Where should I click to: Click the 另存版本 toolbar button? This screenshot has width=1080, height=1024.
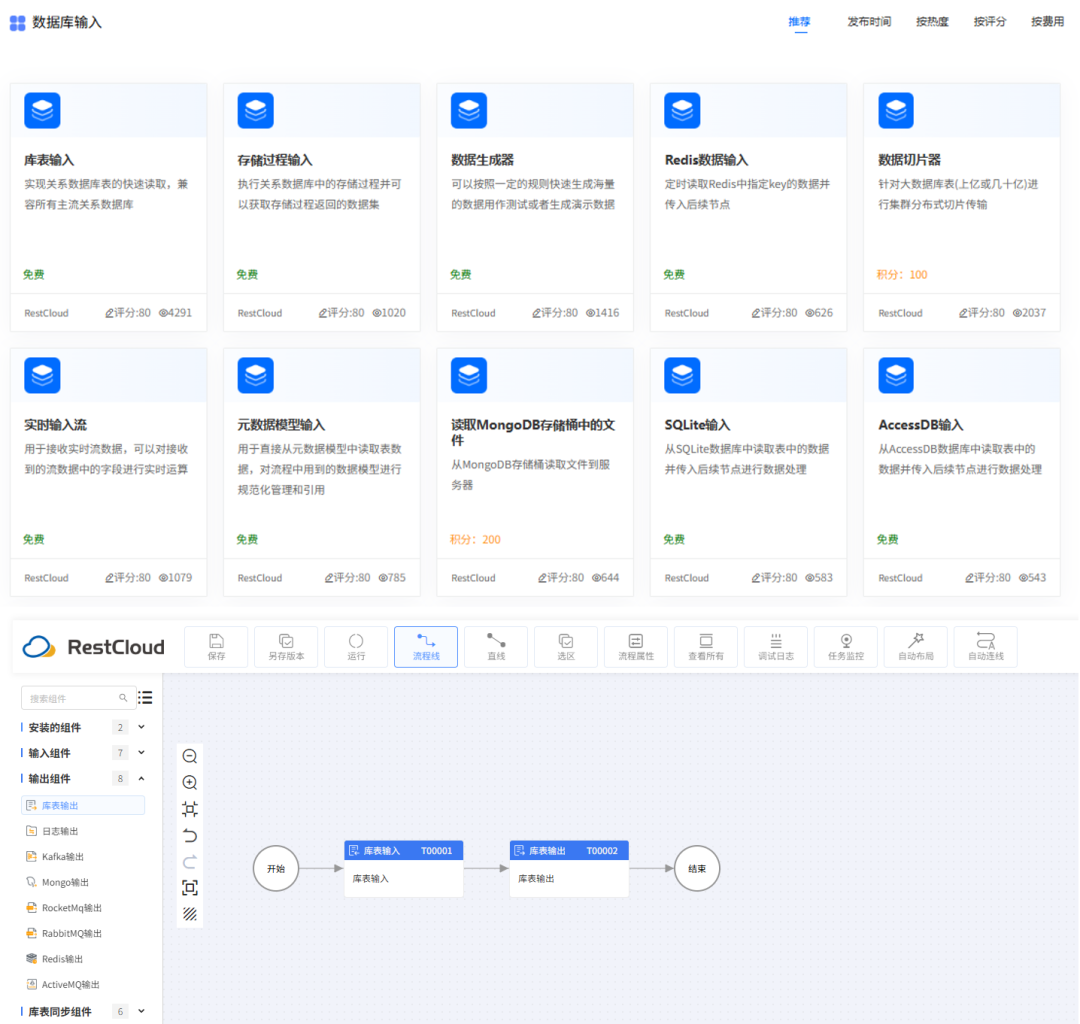pyautogui.click(x=287, y=647)
